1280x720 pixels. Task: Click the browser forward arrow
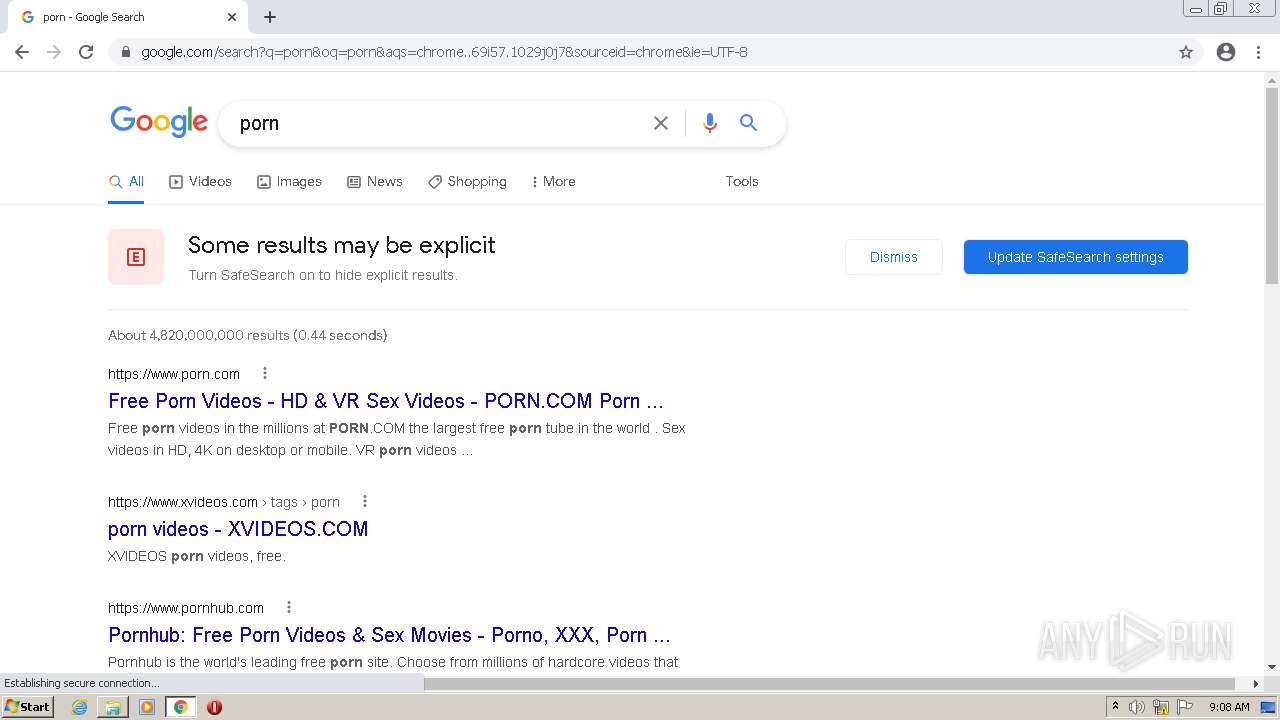pos(54,52)
